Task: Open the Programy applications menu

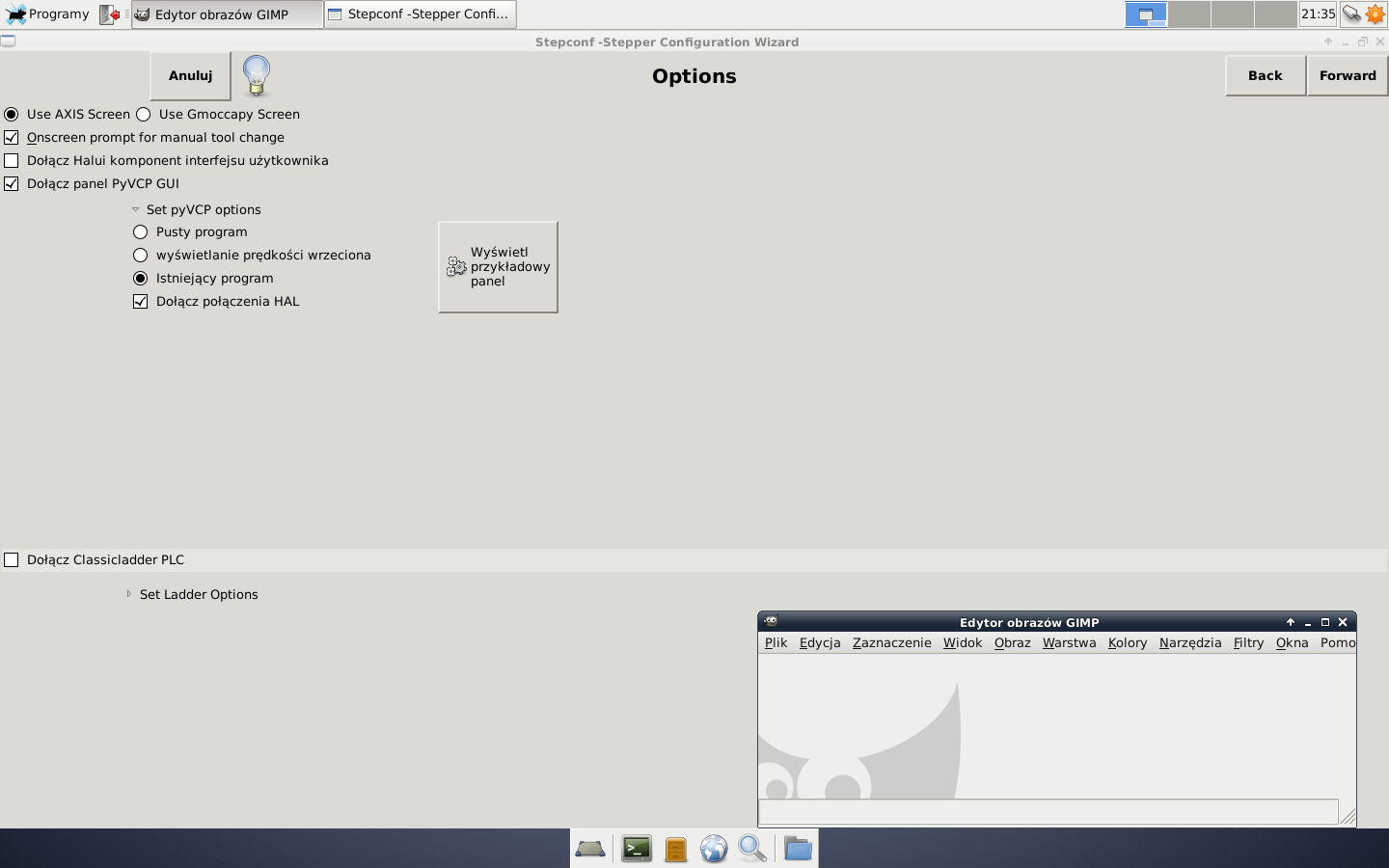Action: pyautogui.click(x=47, y=14)
